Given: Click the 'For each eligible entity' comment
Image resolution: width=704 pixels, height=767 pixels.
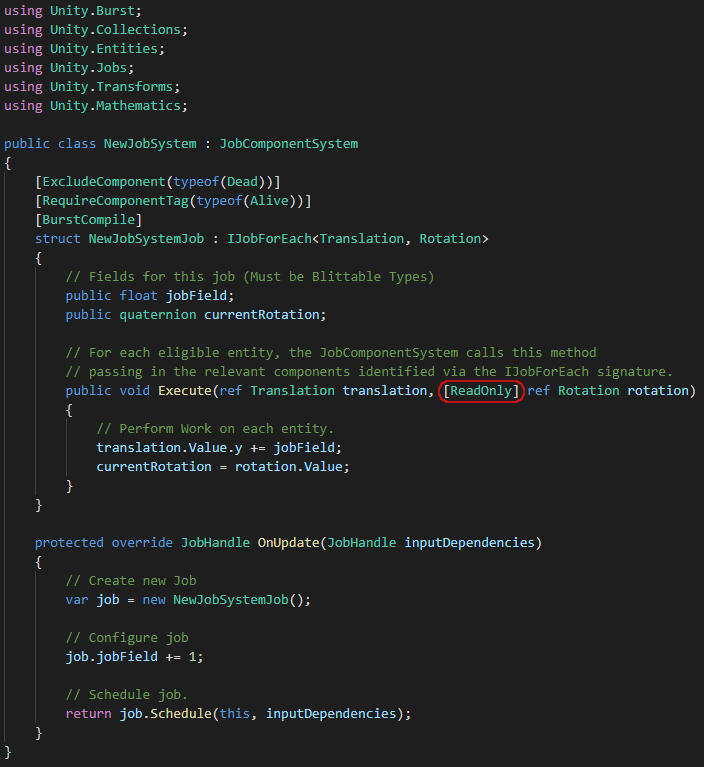Looking at the screenshot, I should [x=331, y=353].
